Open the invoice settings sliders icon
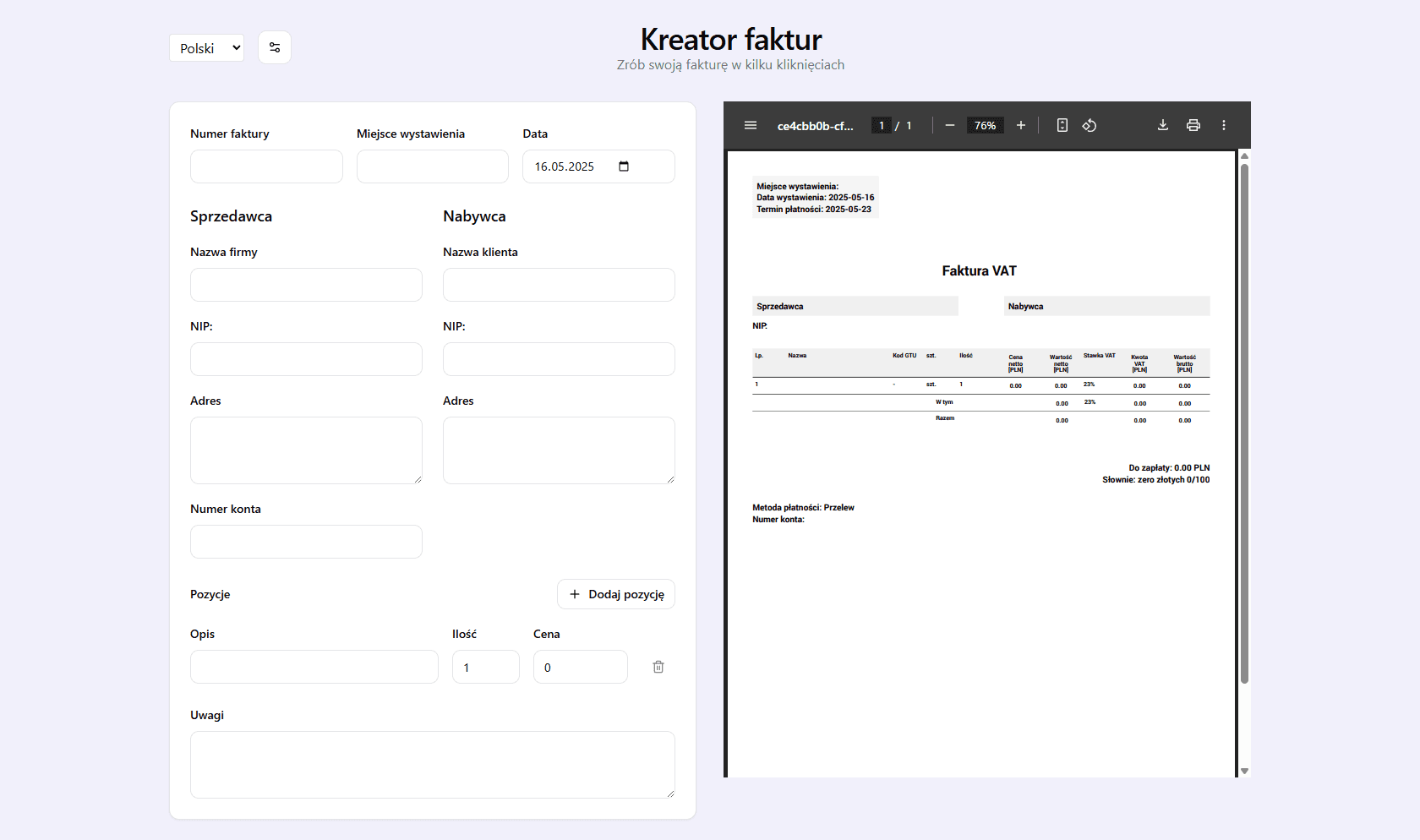The height and width of the screenshot is (840, 1420). [x=275, y=47]
